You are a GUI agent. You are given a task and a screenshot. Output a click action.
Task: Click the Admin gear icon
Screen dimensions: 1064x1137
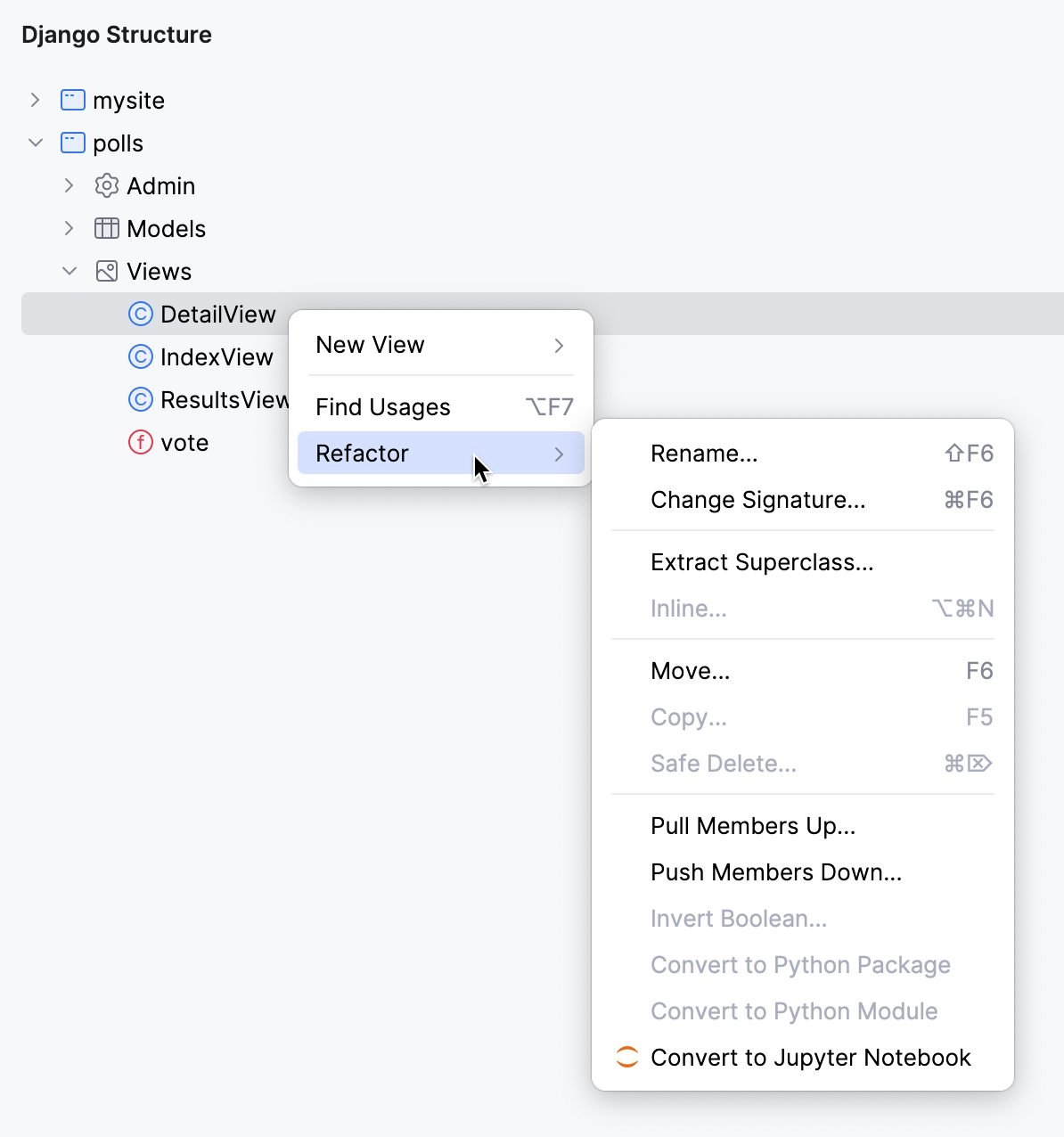click(x=106, y=185)
